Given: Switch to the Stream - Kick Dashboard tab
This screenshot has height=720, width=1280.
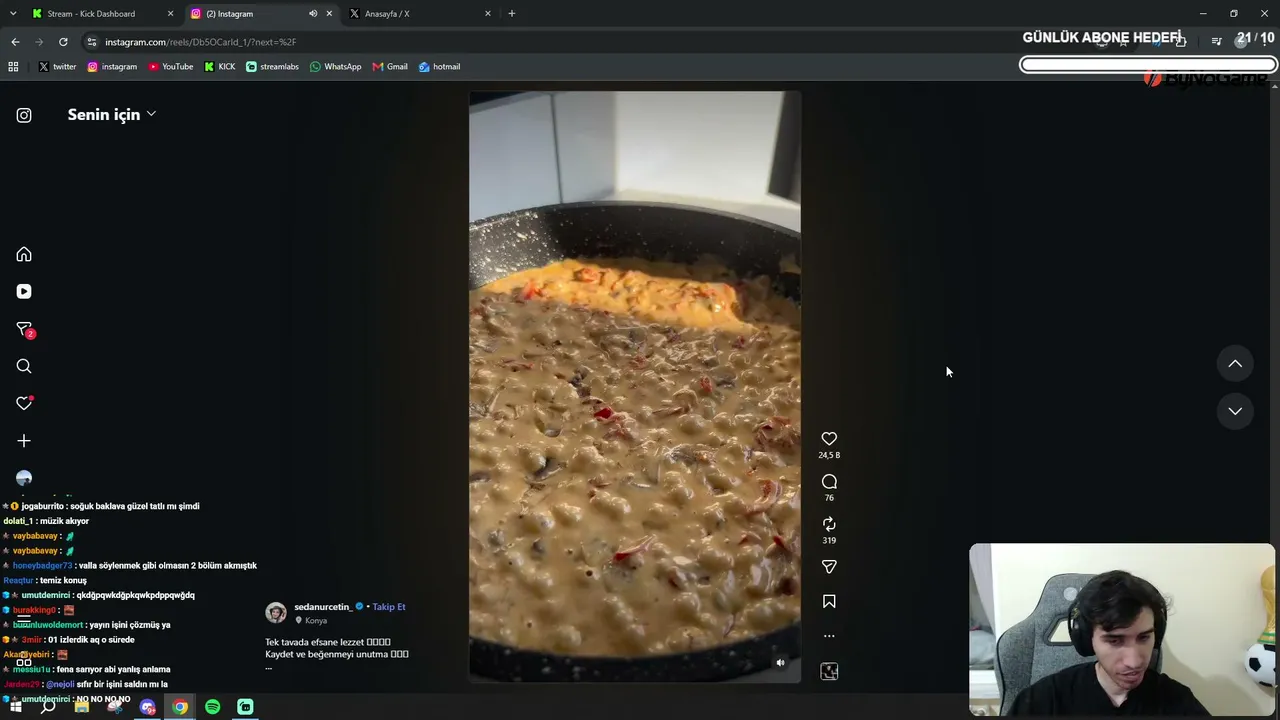Looking at the screenshot, I should point(100,14).
